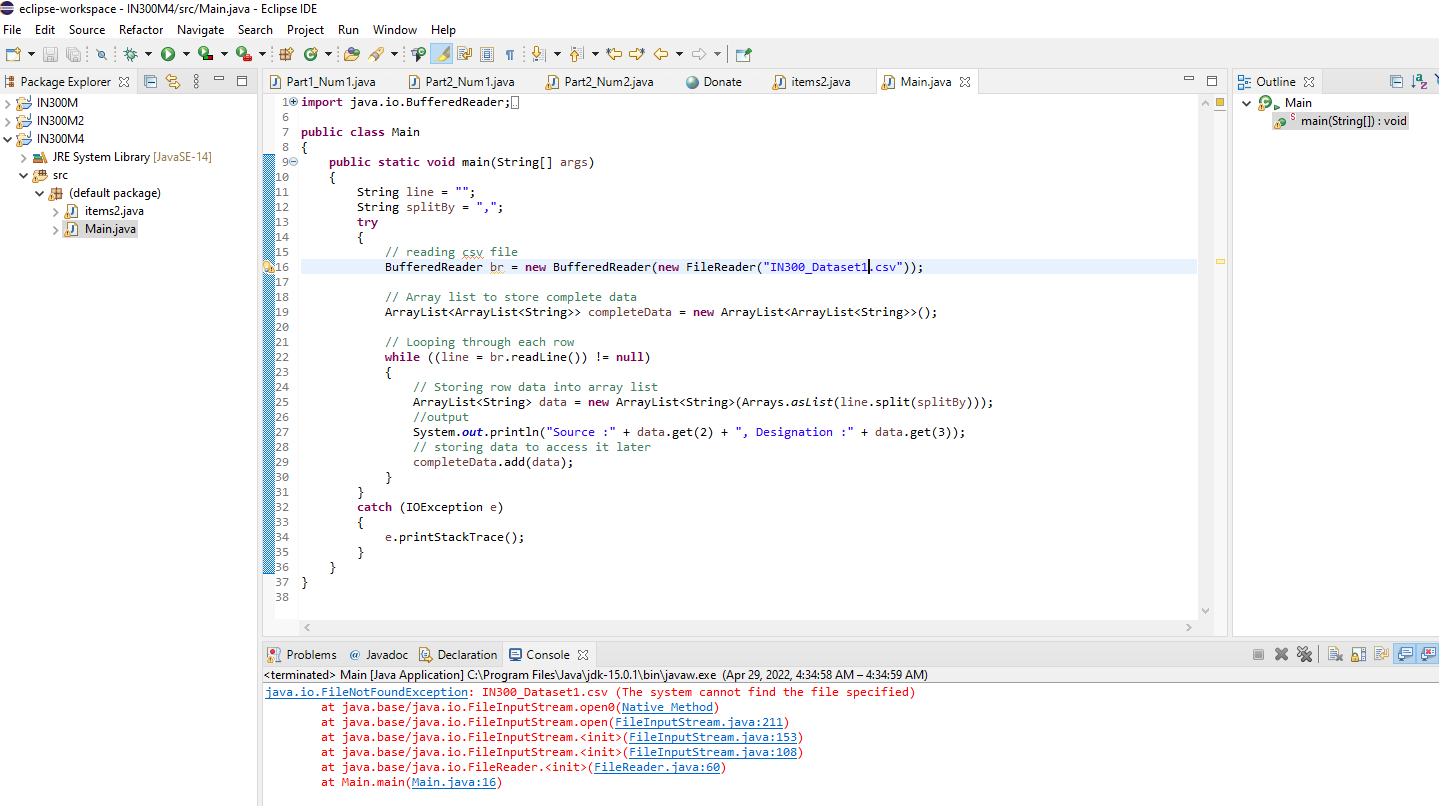Open the FileReader.java:60 link
This screenshot has height=806, width=1439.
pos(655,768)
